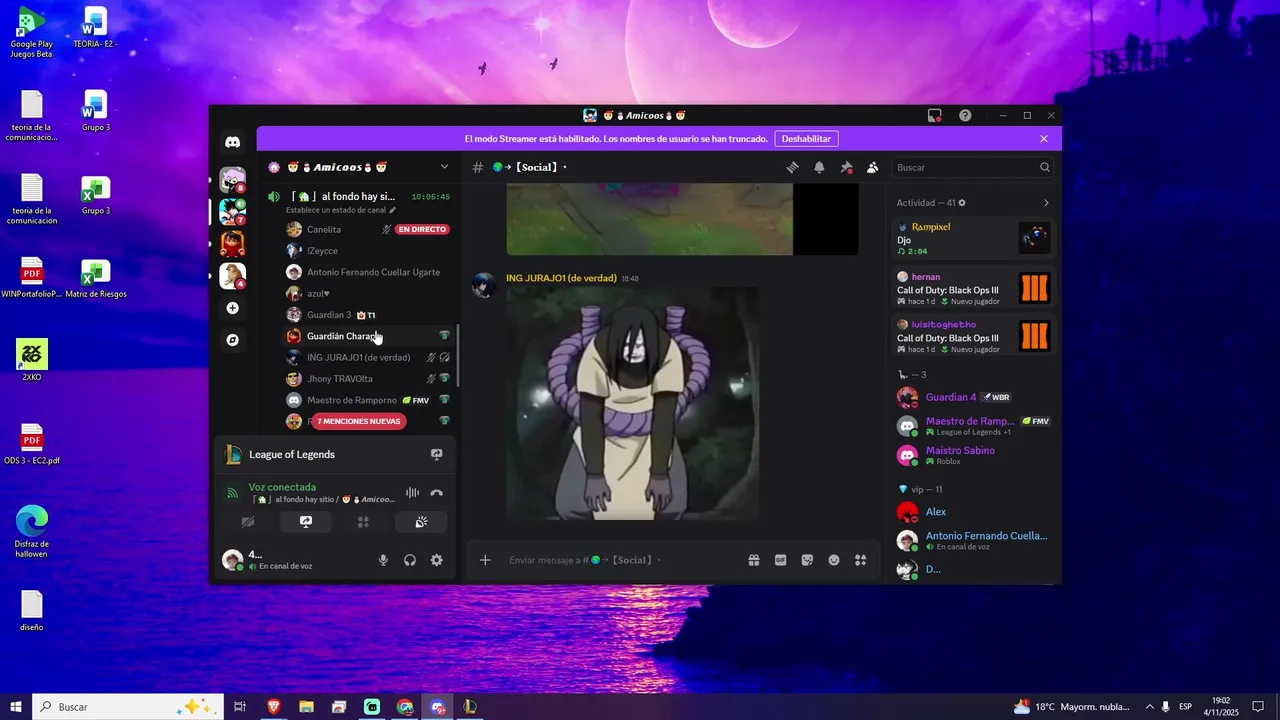This screenshot has width=1280, height=720.
Task: Dismiss the Streamer mode banner
Action: pos(1044,139)
